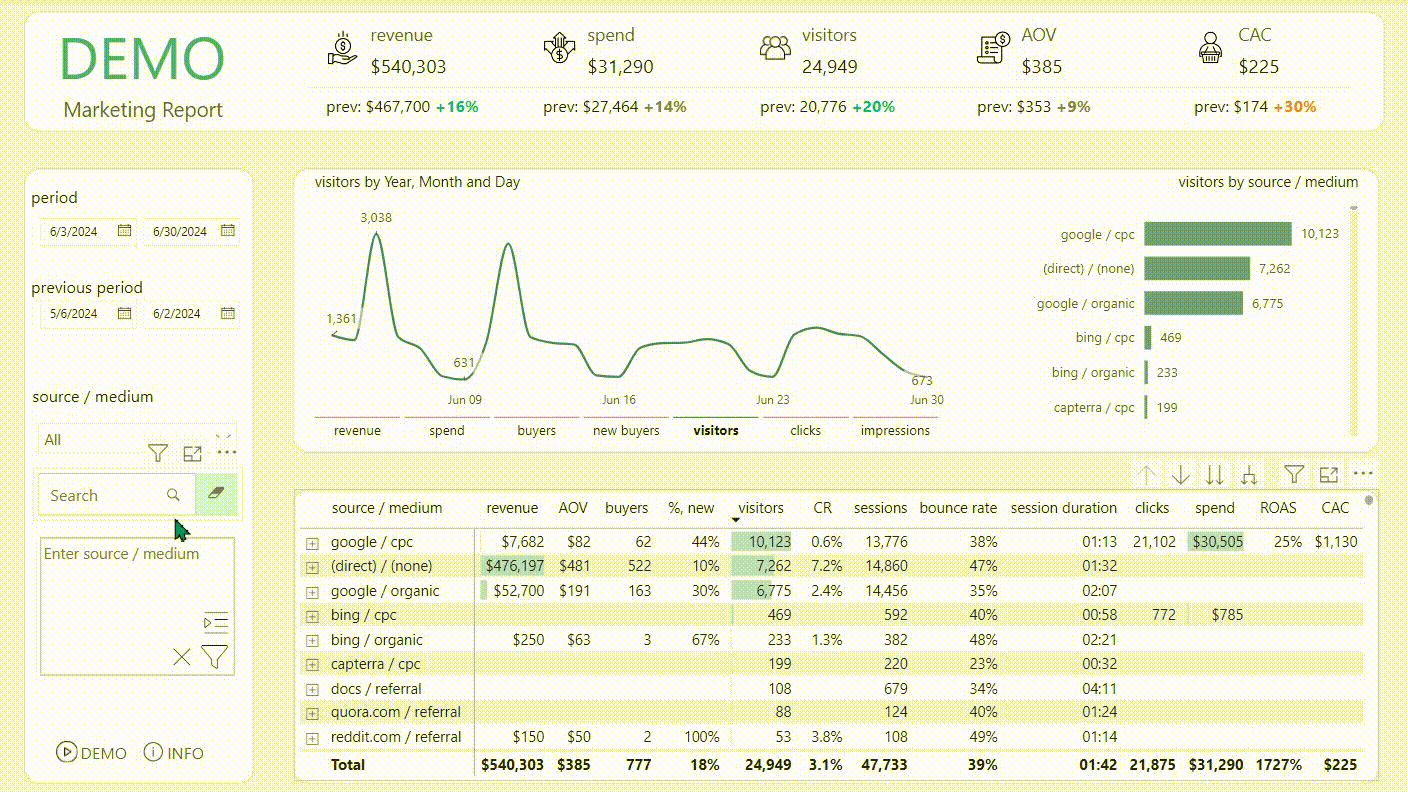Click the drill up arrow above the table
The width and height of the screenshot is (1408, 792).
tap(1146, 475)
